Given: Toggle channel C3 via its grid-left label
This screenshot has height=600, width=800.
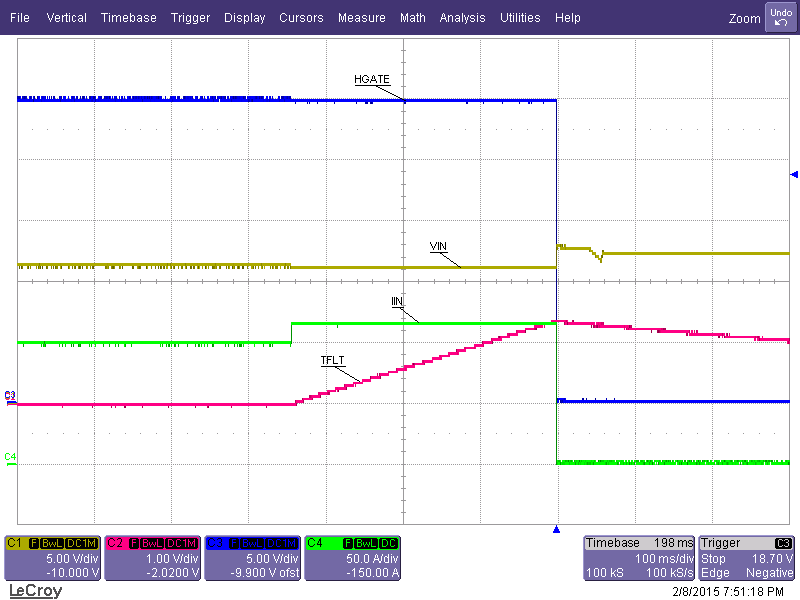Looking at the screenshot, I should tap(8, 396).
